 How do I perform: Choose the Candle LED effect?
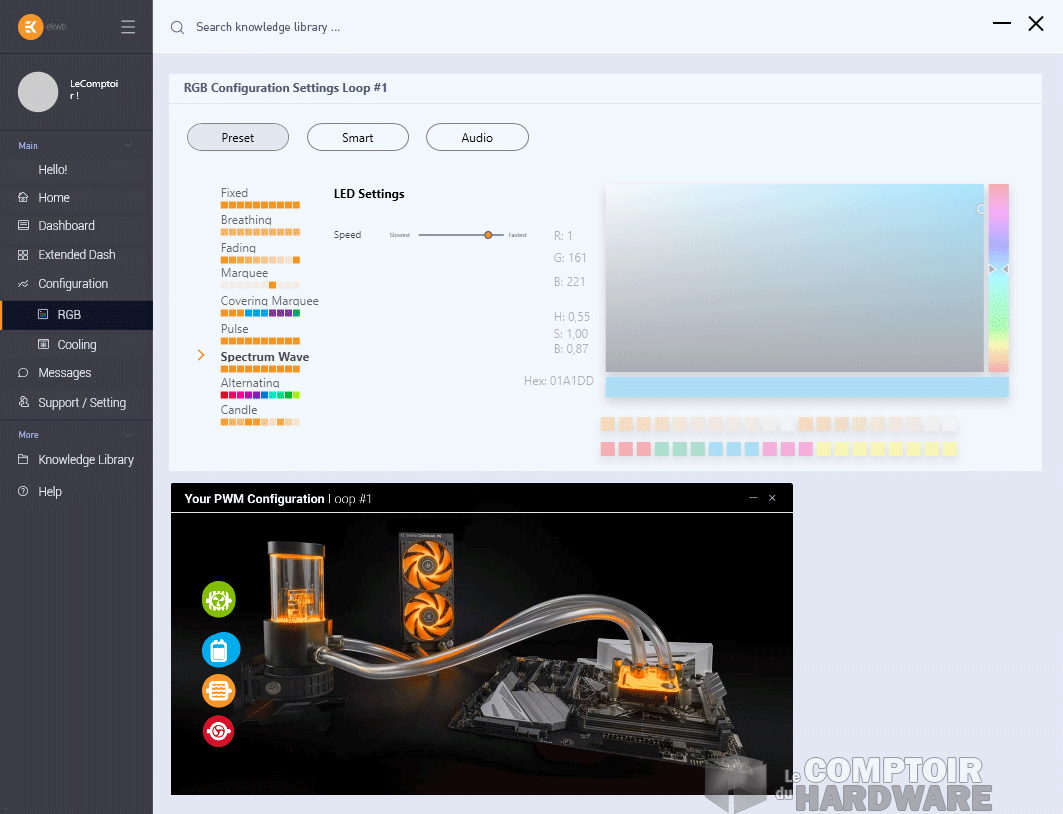[239, 410]
